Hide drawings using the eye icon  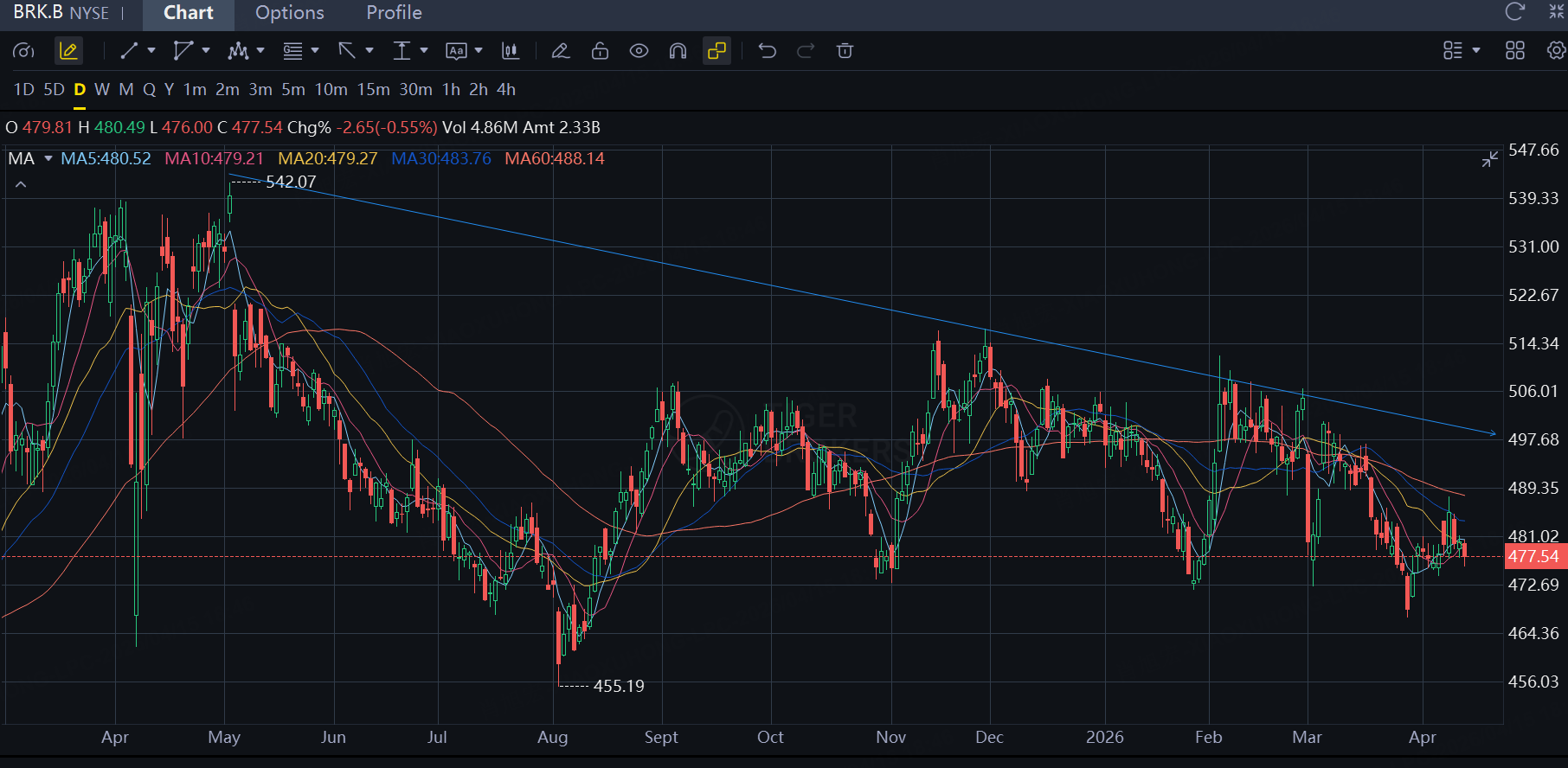(639, 51)
